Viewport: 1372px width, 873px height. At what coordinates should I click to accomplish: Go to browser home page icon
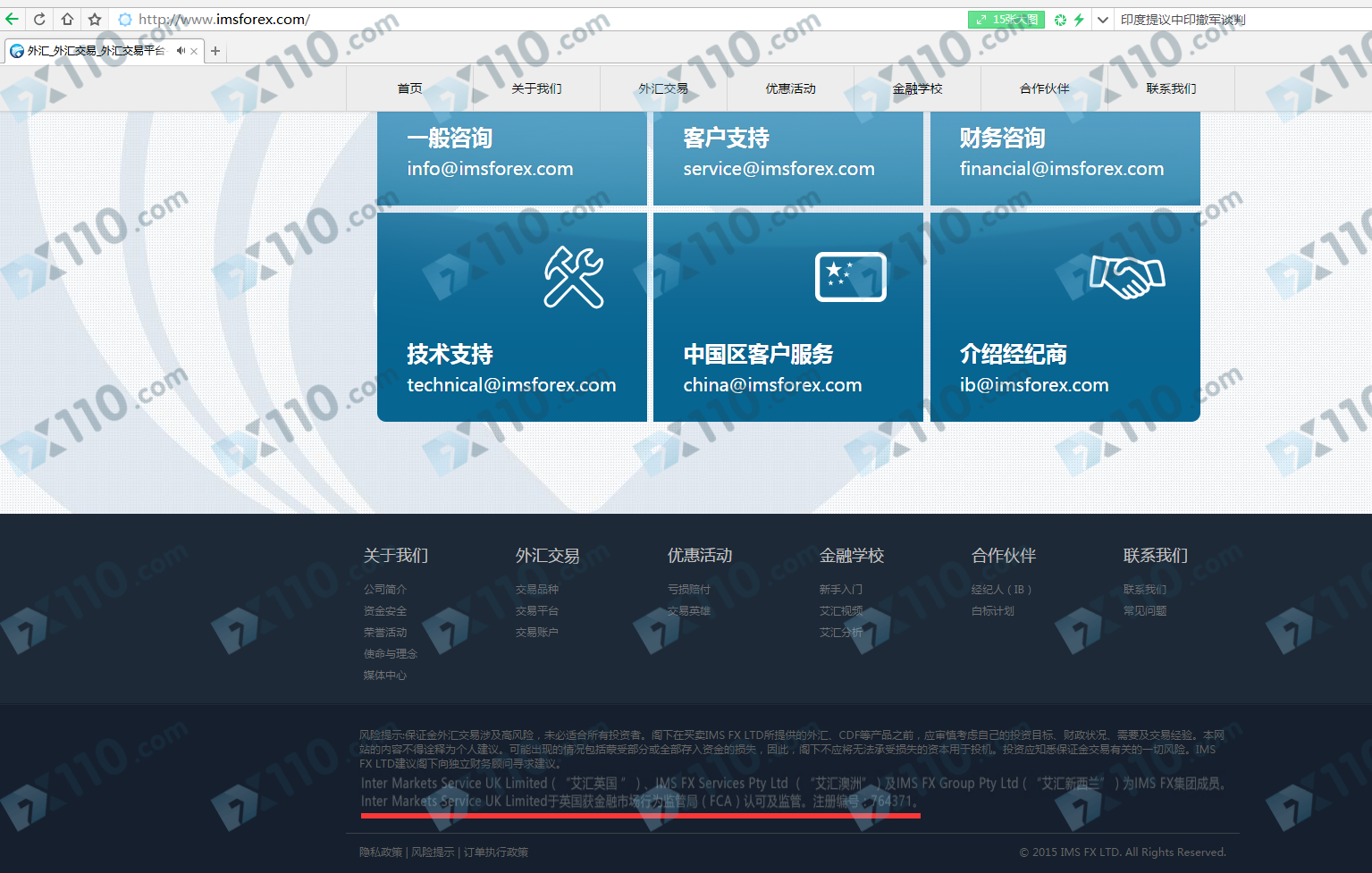pyautogui.click(x=67, y=19)
